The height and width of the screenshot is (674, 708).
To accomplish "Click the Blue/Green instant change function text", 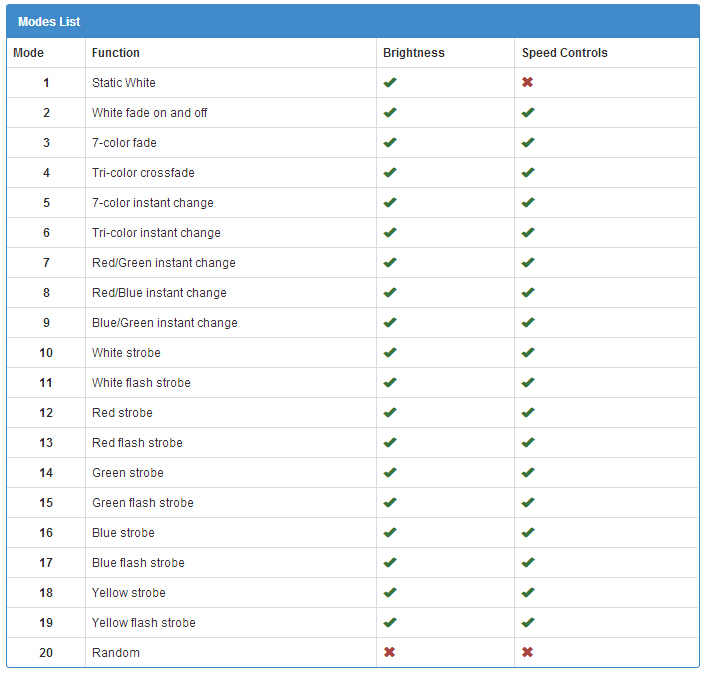I will (x=165, y=323).
